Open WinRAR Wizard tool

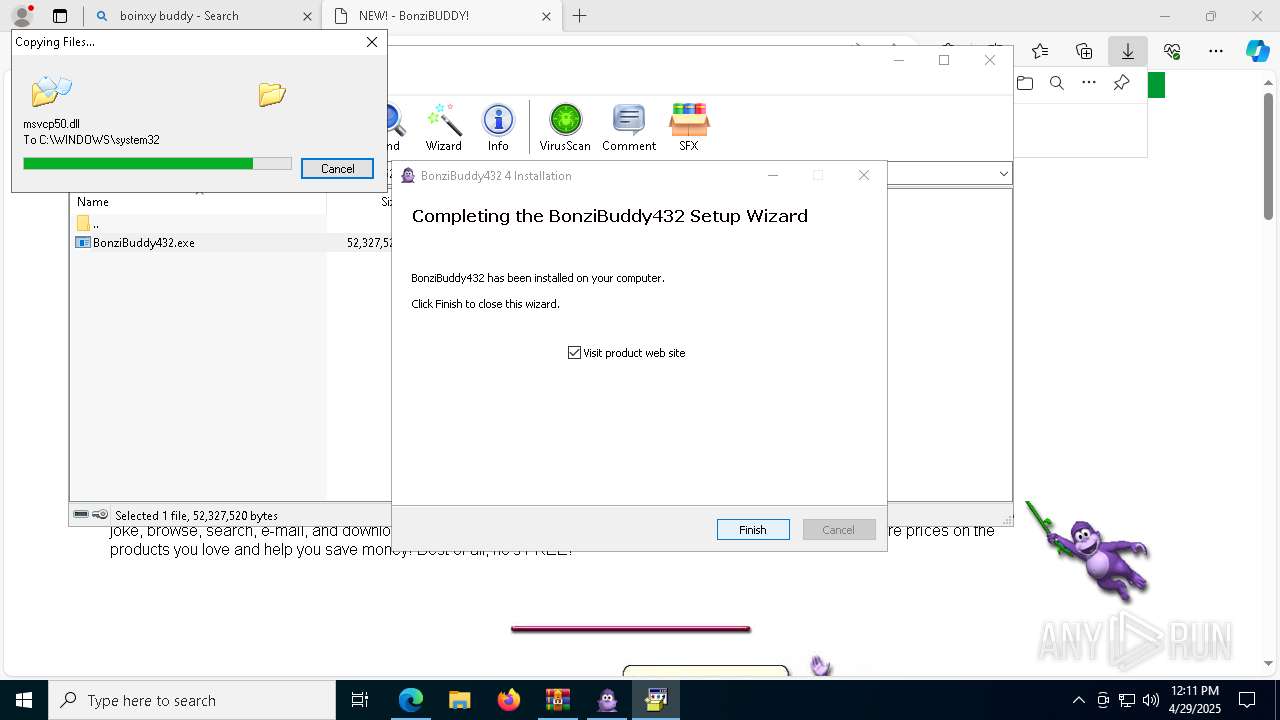(x=443, y=127)
